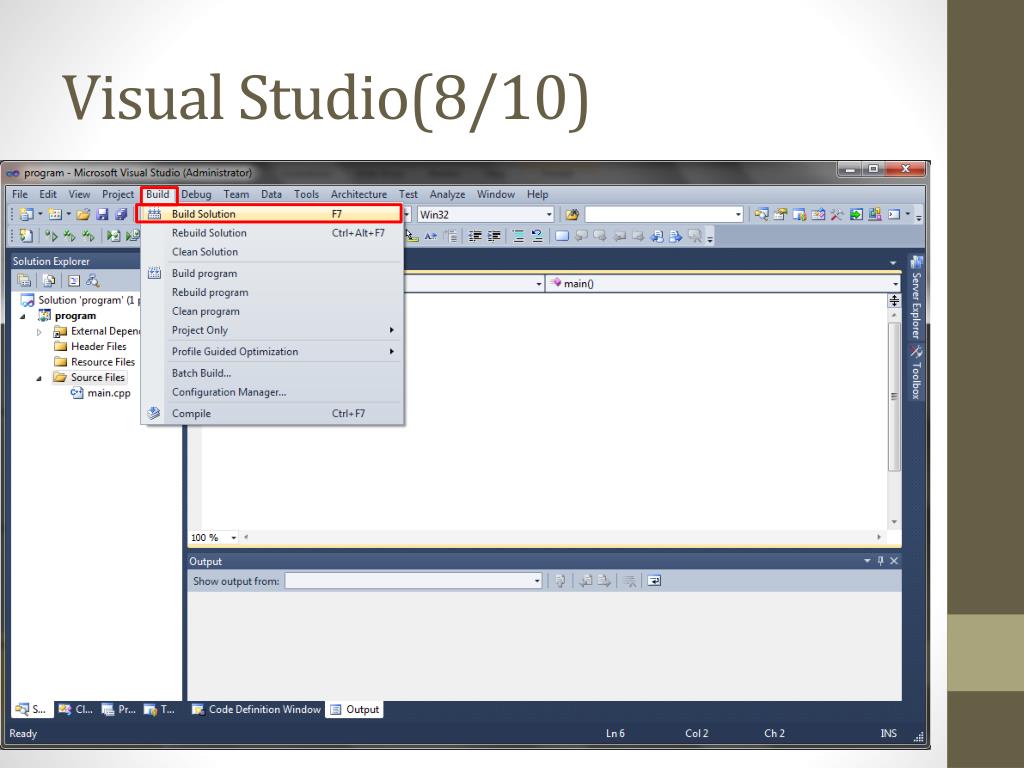The height and width of the screenshot is (768, 1024).
Task: Collapse the Source Files folder
Action: tap(39, 378)
